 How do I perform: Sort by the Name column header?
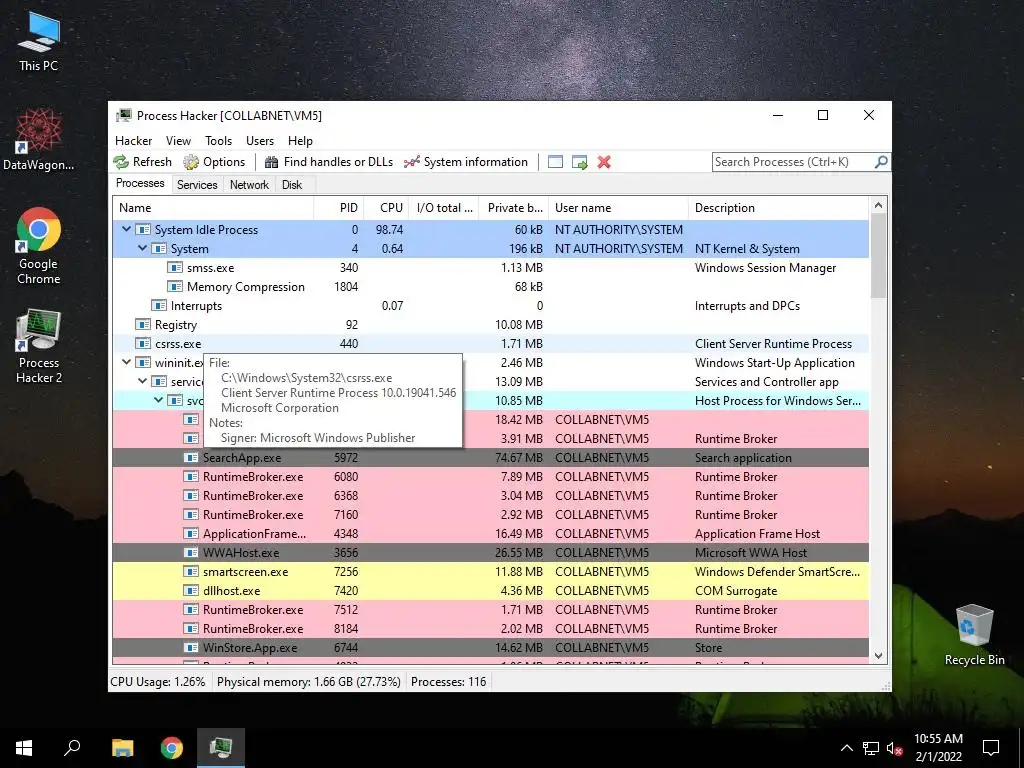pos(214,208)
